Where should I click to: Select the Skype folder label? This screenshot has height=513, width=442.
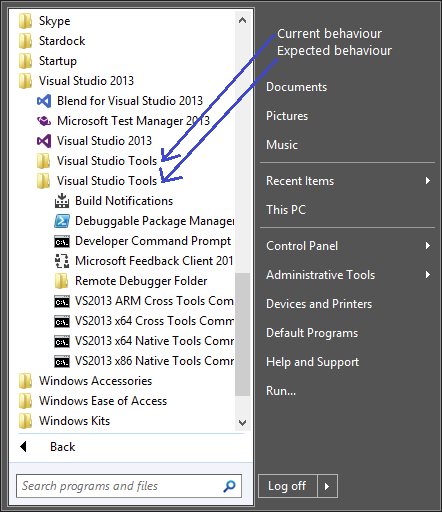pyautogui.click(x=55, y=21)
